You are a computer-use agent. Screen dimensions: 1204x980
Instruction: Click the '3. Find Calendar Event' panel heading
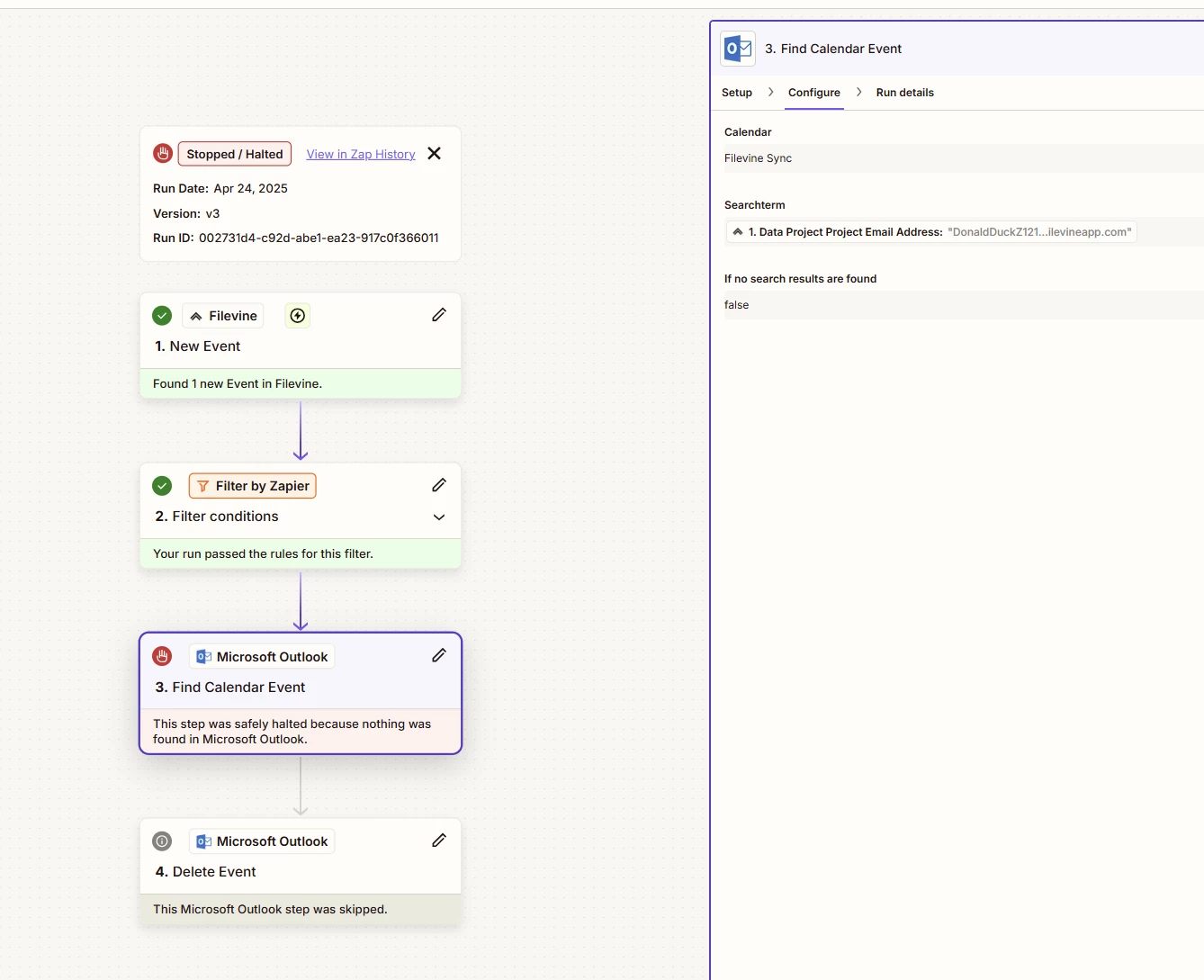[833, 49]
